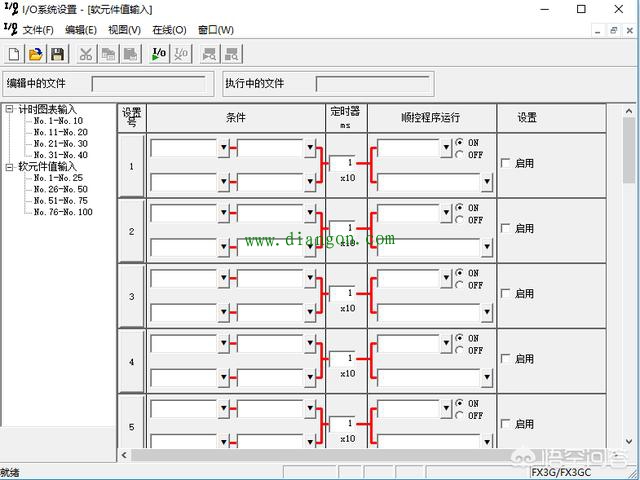
Task: Click the New file toolbar icon
Action: click(14, 54)
